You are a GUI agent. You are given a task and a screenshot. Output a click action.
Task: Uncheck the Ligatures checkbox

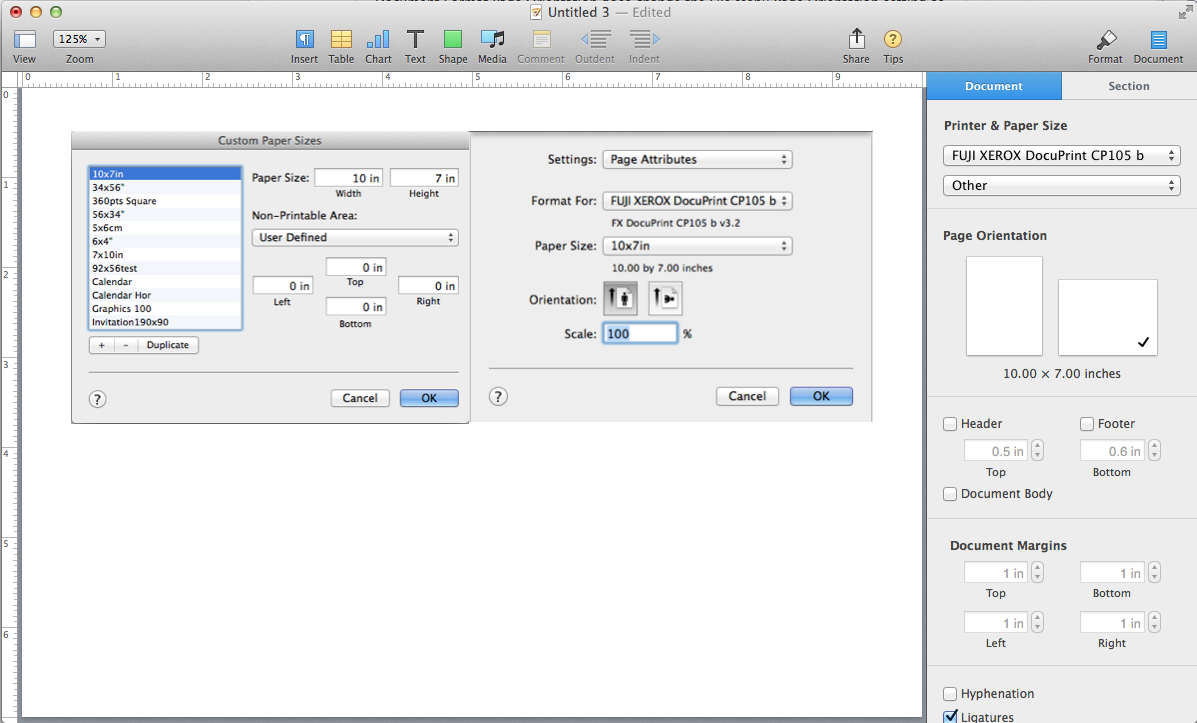[x=950, y=717]
